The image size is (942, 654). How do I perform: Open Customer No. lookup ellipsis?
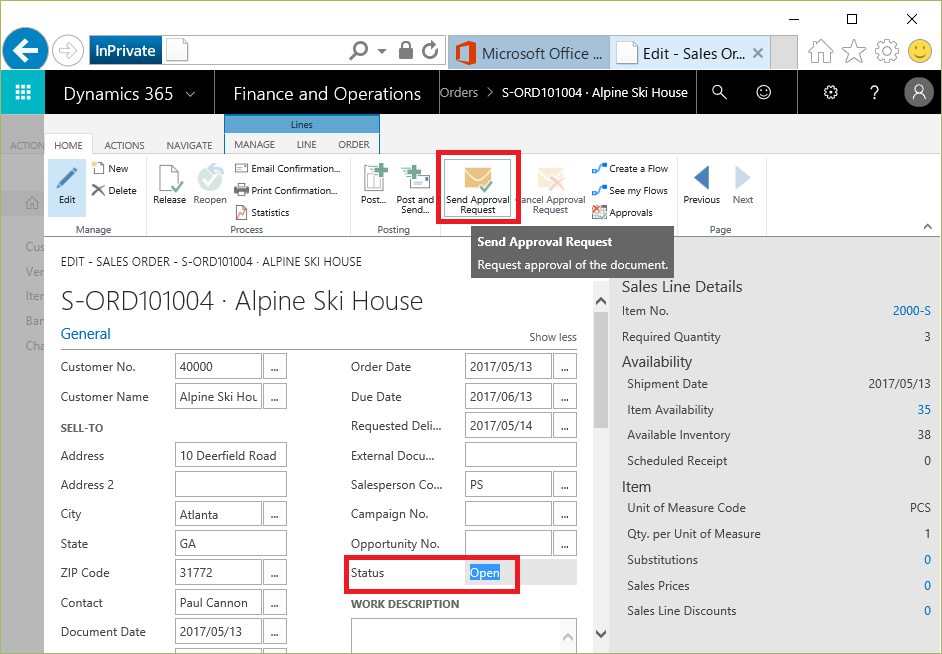click(275, 367)
